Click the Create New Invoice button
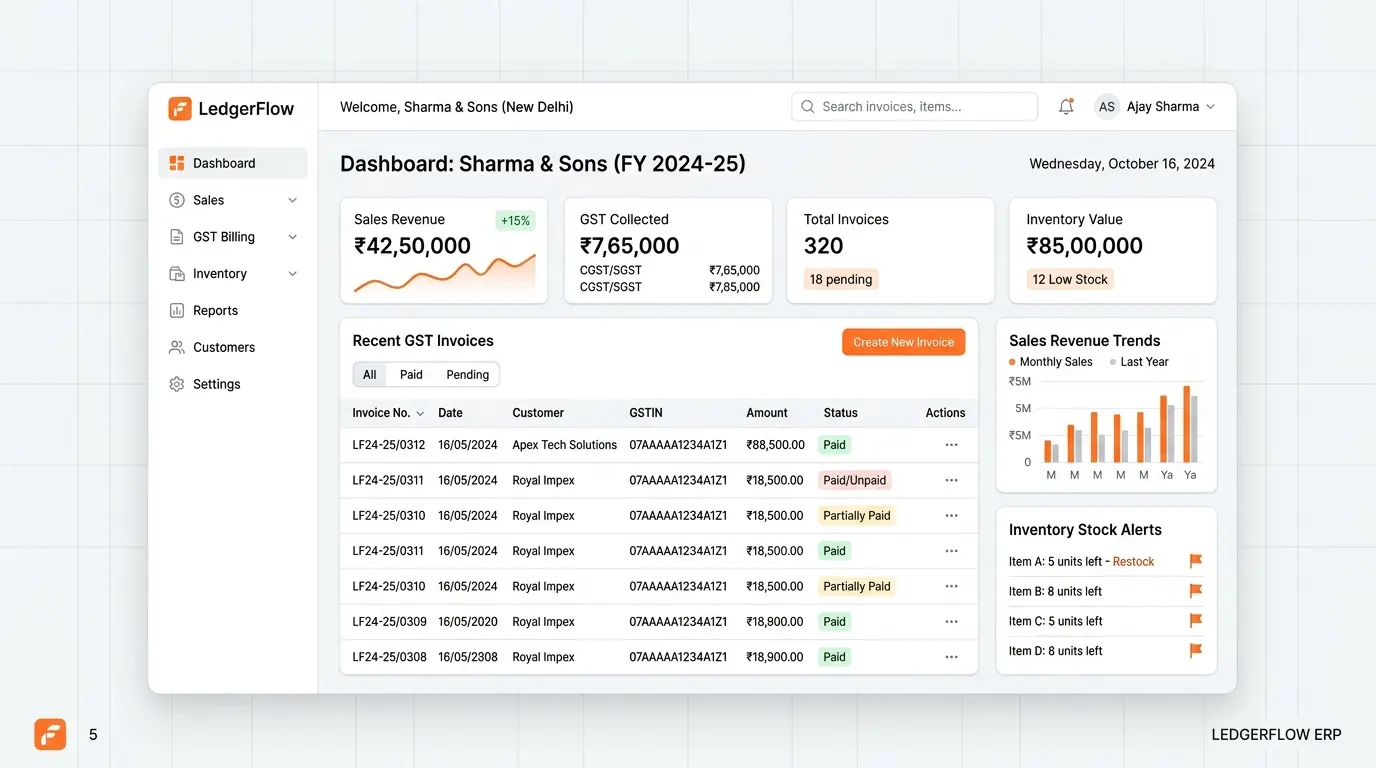This screenshot has width=1376, height=768. 904,342
